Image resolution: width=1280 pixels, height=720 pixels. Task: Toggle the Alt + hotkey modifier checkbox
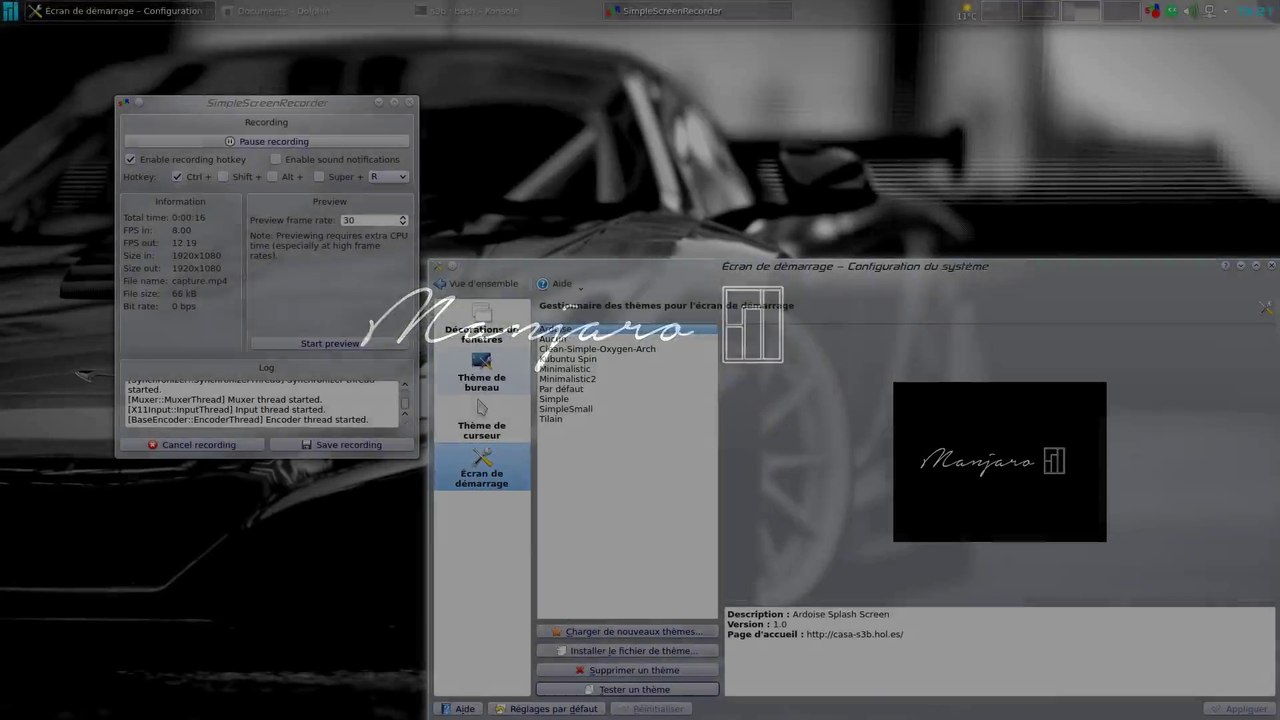pyautogui.click(x=272, y=177)
